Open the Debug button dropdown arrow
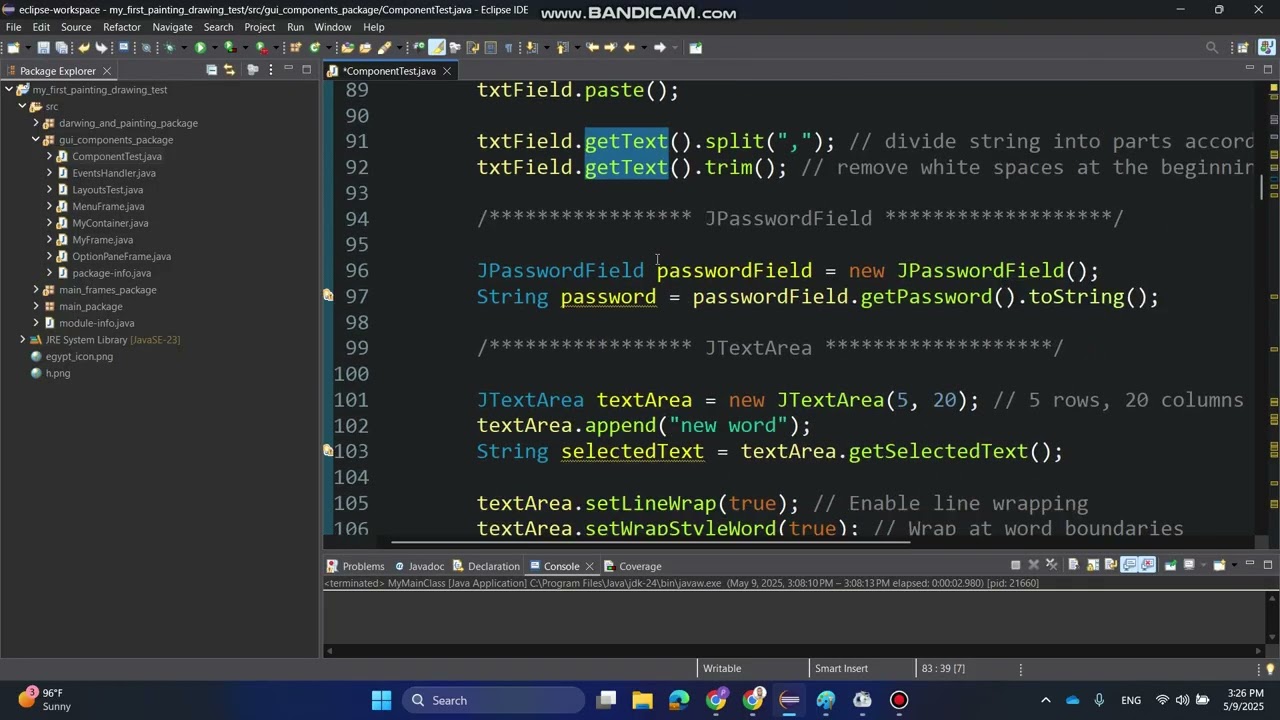Screen dimensions: 1280x720 [183, 47]
